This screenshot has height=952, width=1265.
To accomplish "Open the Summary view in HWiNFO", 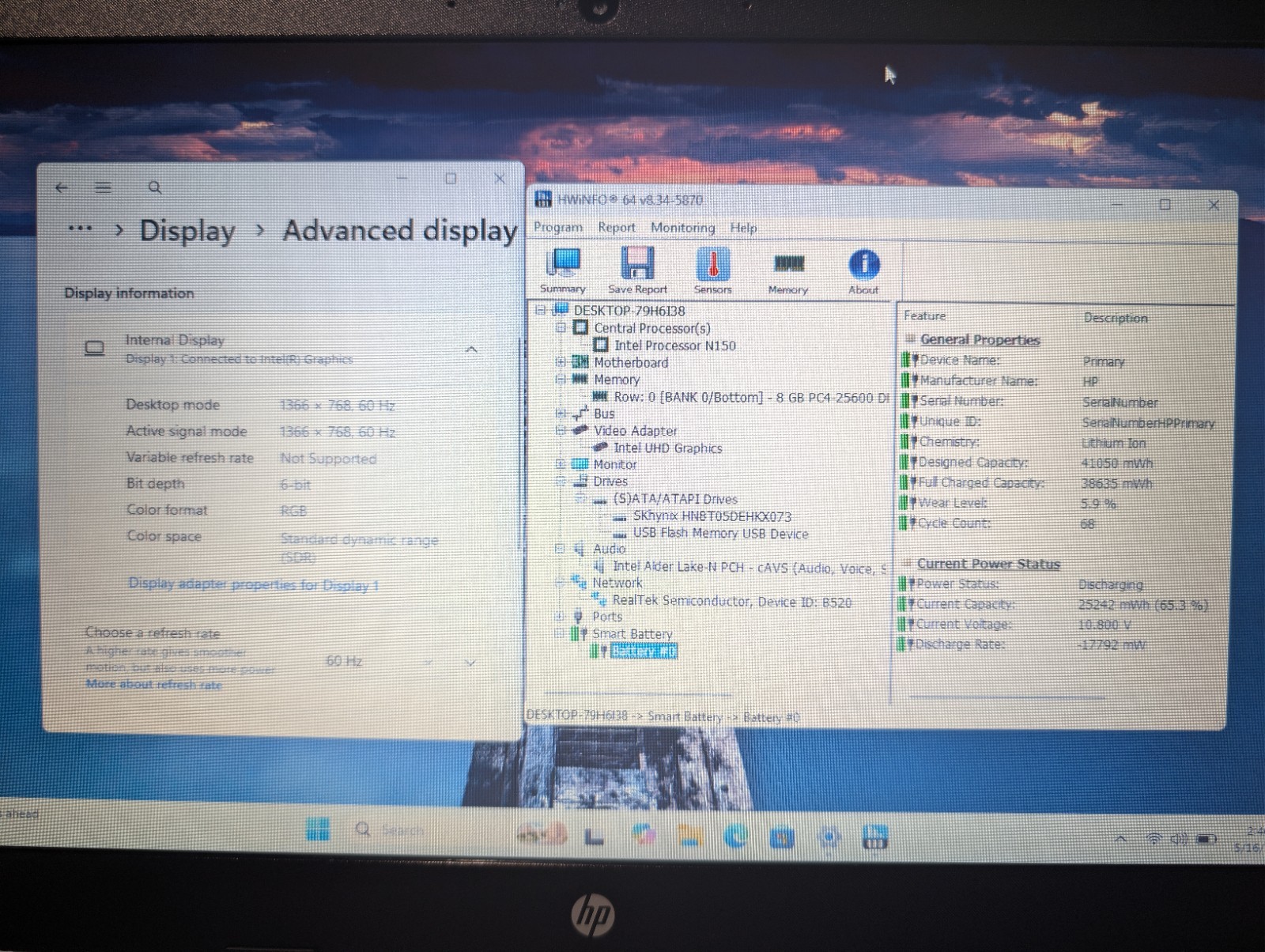I will pos(563,270).
